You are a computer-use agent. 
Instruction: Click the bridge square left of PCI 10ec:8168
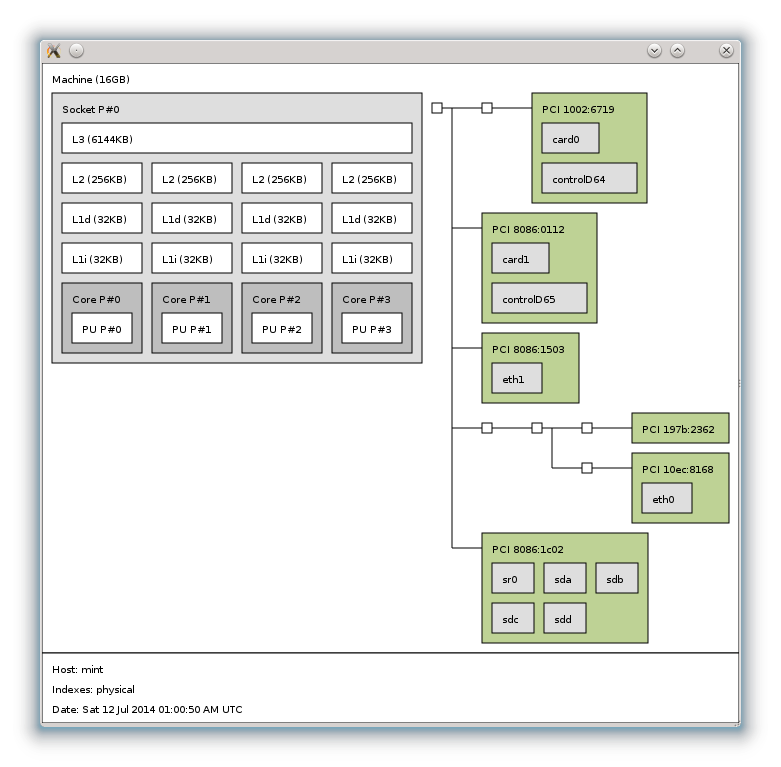(x=587, y=468)
